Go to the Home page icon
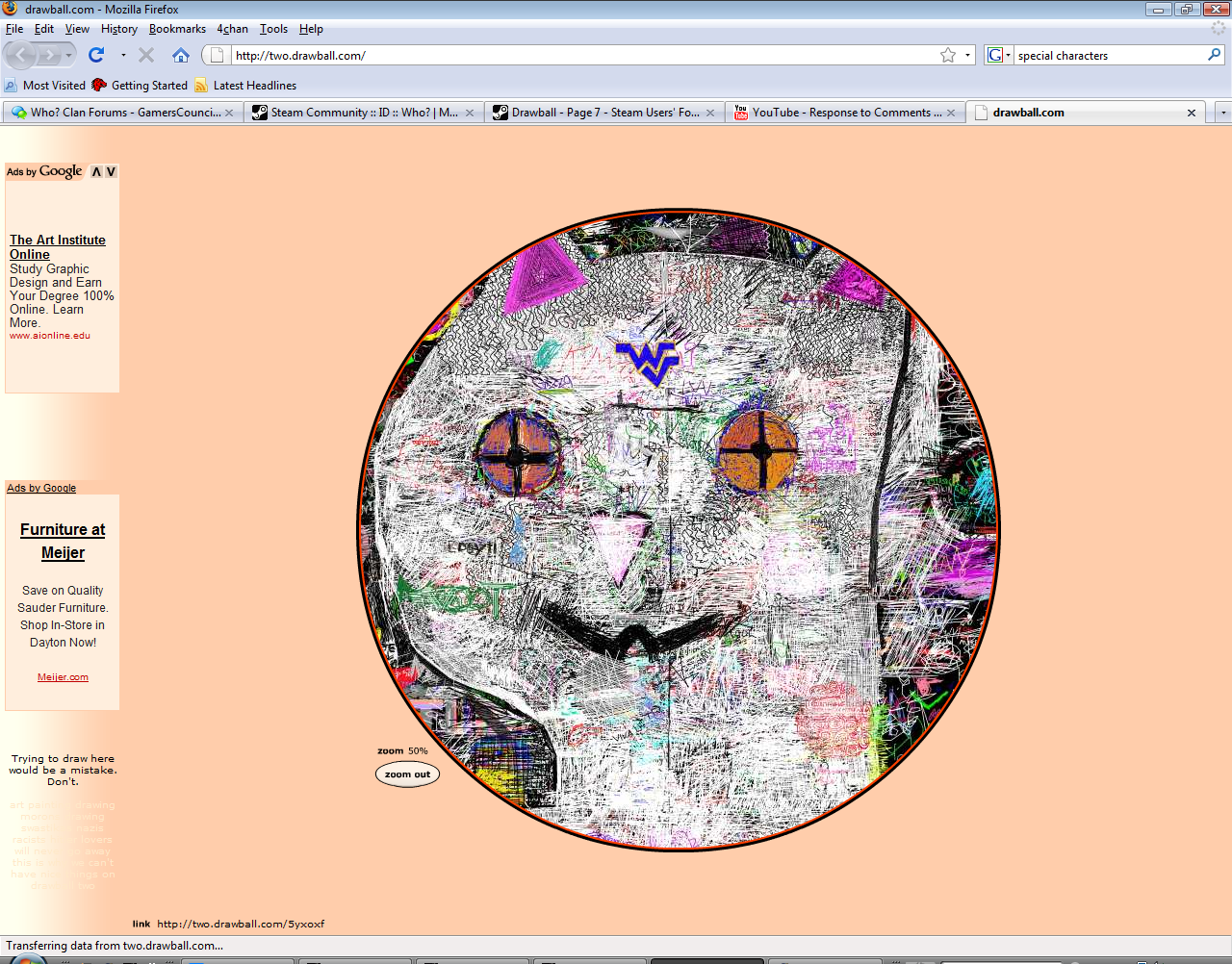This screenshot has width=1232, height=964. click(181, 55)
